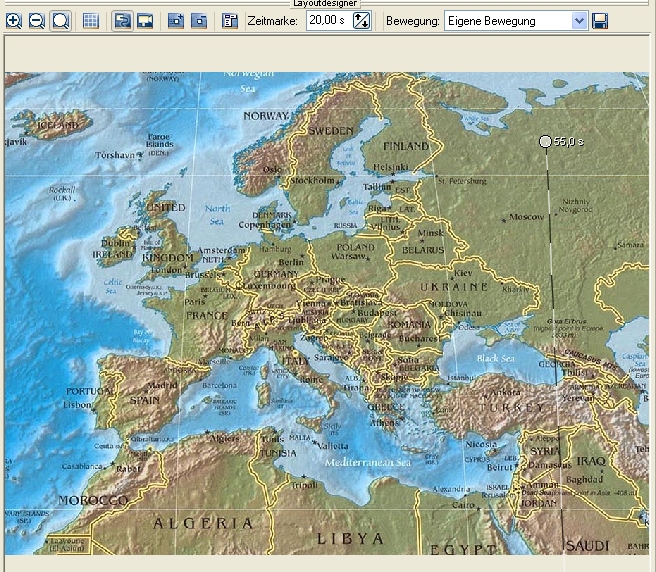Click the remove keyframe icon with minus
The width and height of the screenshot is (656, 572).
click(200, 21)
